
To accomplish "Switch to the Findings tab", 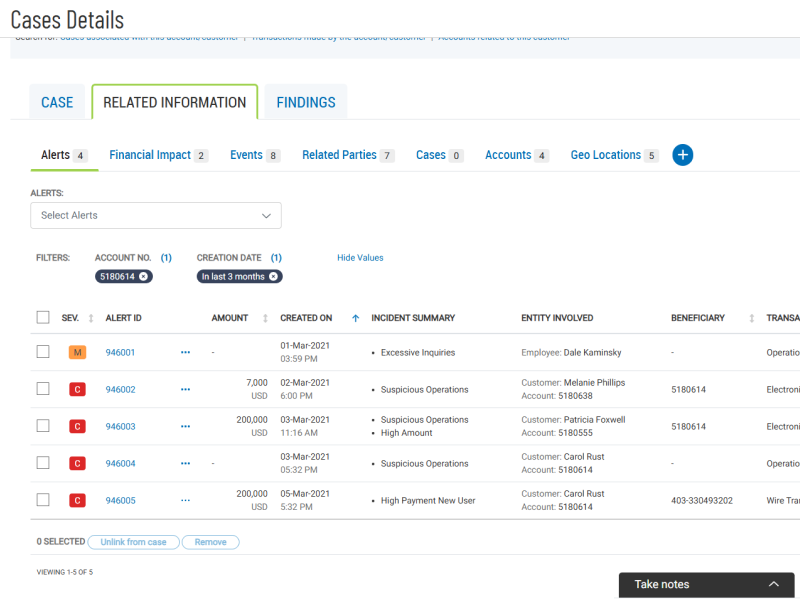I will click(306, 102).
